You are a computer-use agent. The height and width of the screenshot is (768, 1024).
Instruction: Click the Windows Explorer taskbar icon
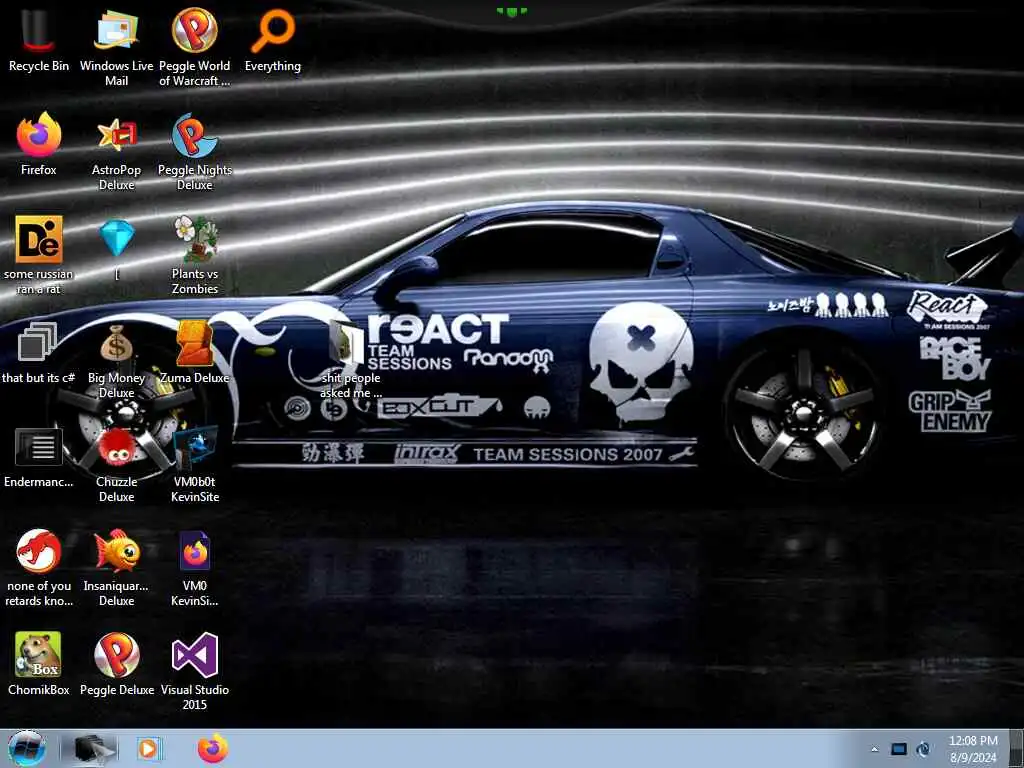point(91,748)
